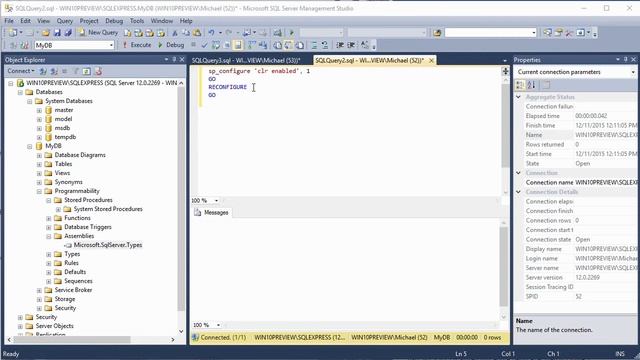
Task: Open the Help menu
Action: 186,21
